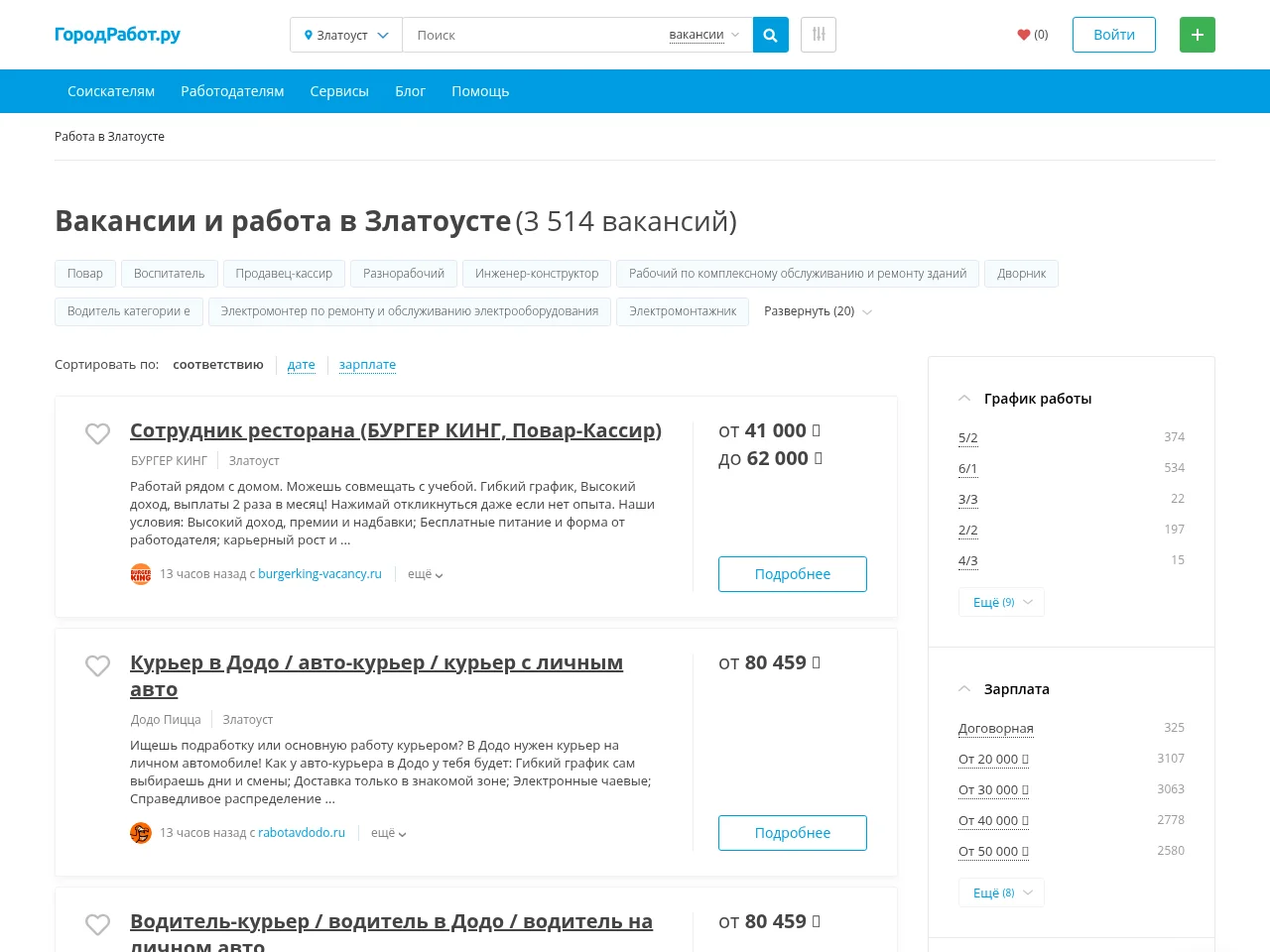
Task: Visit the burgerking-vacancy.ru source link
Action: pyautogui.click(x=319, y=574)
